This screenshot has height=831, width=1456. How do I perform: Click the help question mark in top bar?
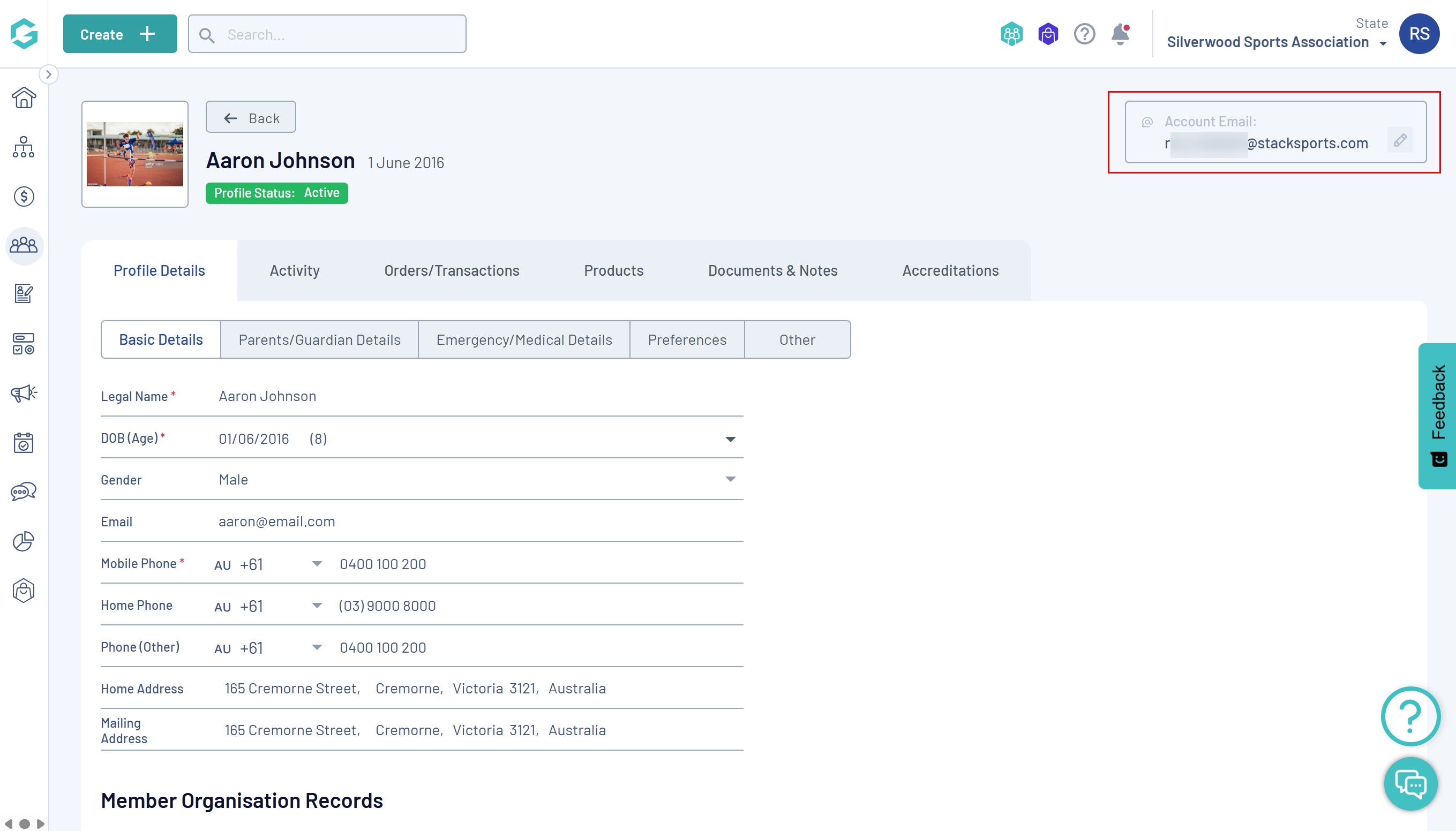[x=1084, y=34]
